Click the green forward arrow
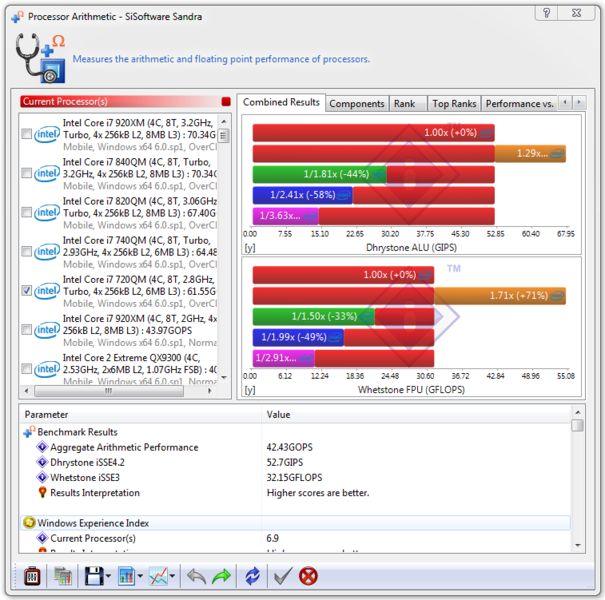The image size is (605, 600). click(x=221, y=576)
